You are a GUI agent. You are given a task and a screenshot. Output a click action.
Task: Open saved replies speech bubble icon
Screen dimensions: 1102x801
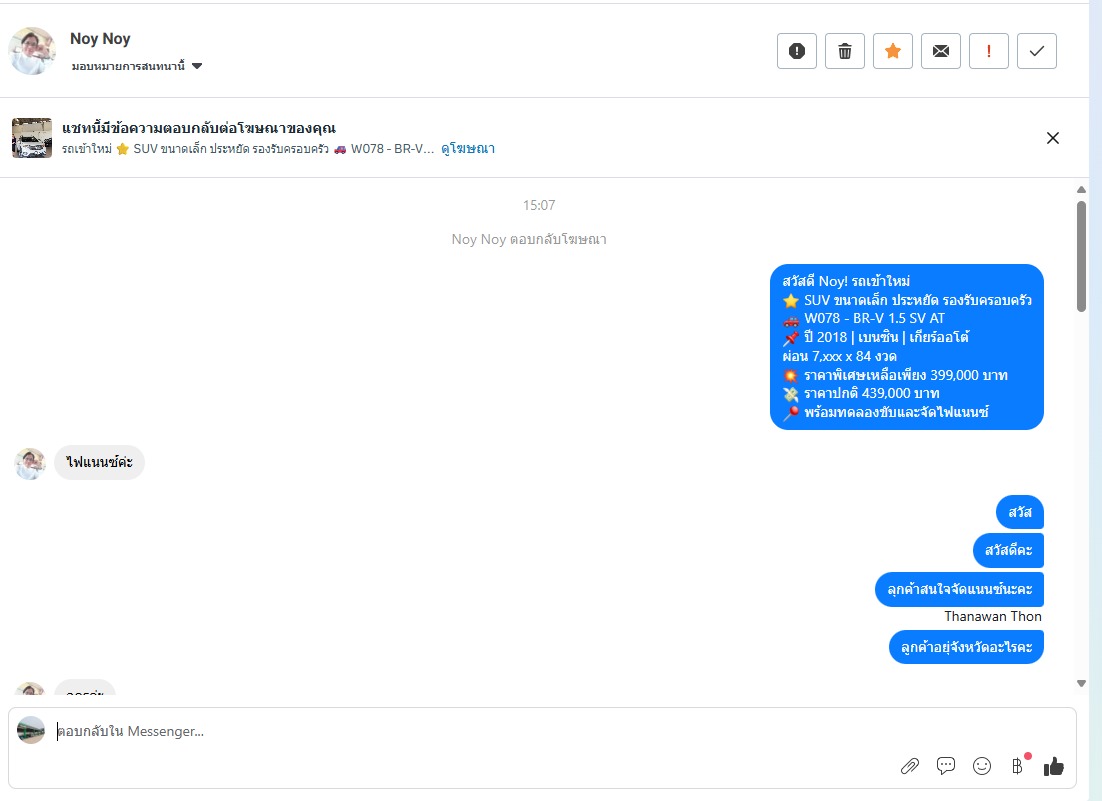(946, 765)
